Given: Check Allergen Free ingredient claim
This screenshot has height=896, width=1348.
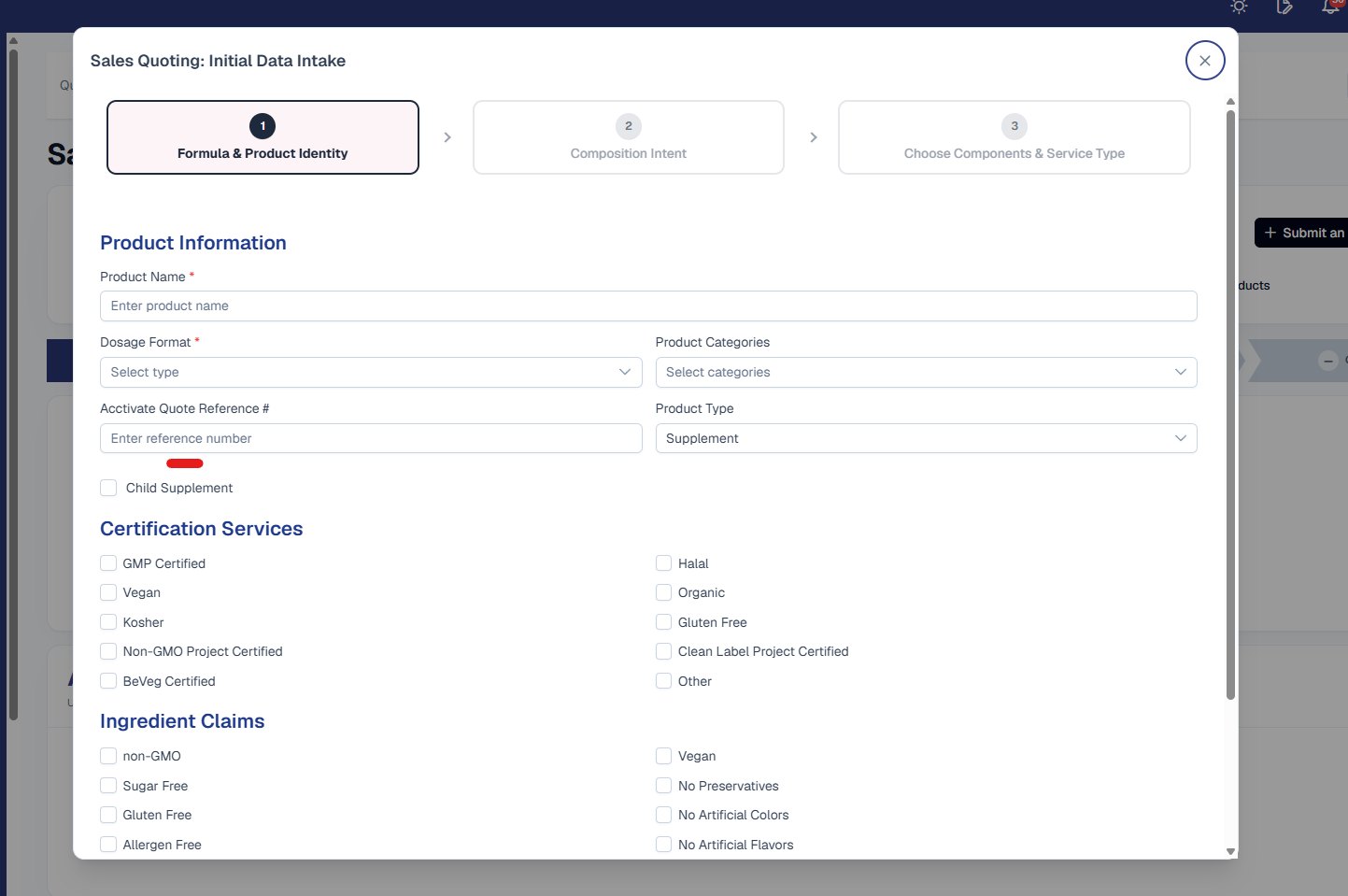Looking at the screenshot, I should pos(108,845).
